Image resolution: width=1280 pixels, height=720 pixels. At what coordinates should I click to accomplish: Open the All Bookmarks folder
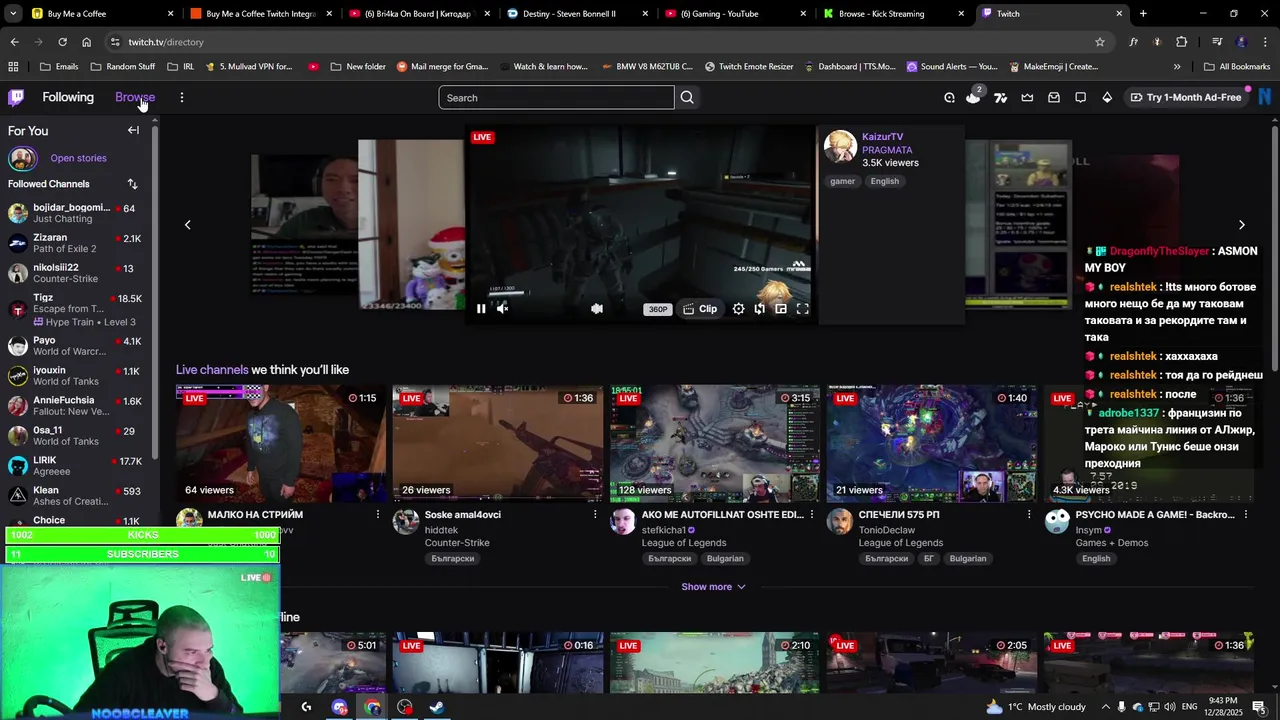(1237, 67)
